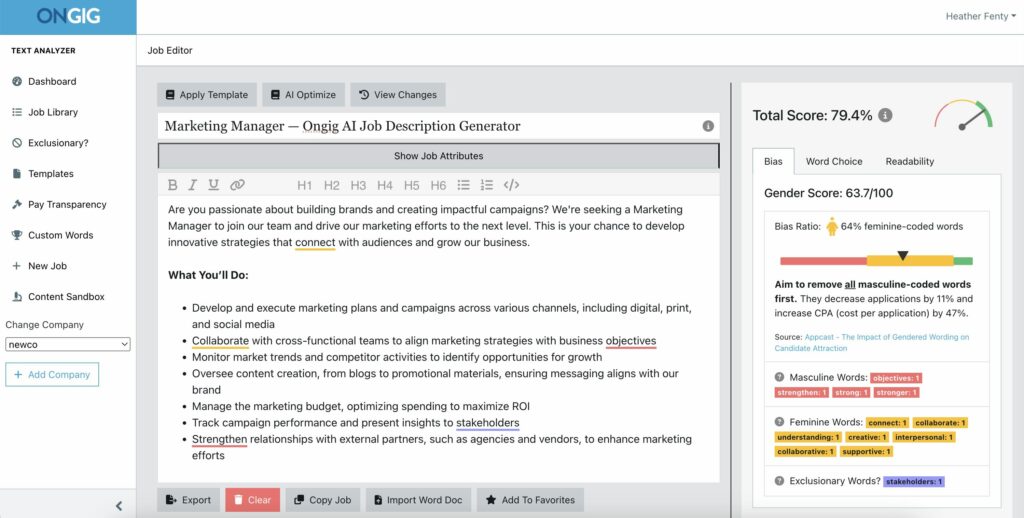The height and width of the screenshot is (518, 1024).
Task: Create a New Job from the sidebar
Action: pyautogui.click(x=39, y=266)
